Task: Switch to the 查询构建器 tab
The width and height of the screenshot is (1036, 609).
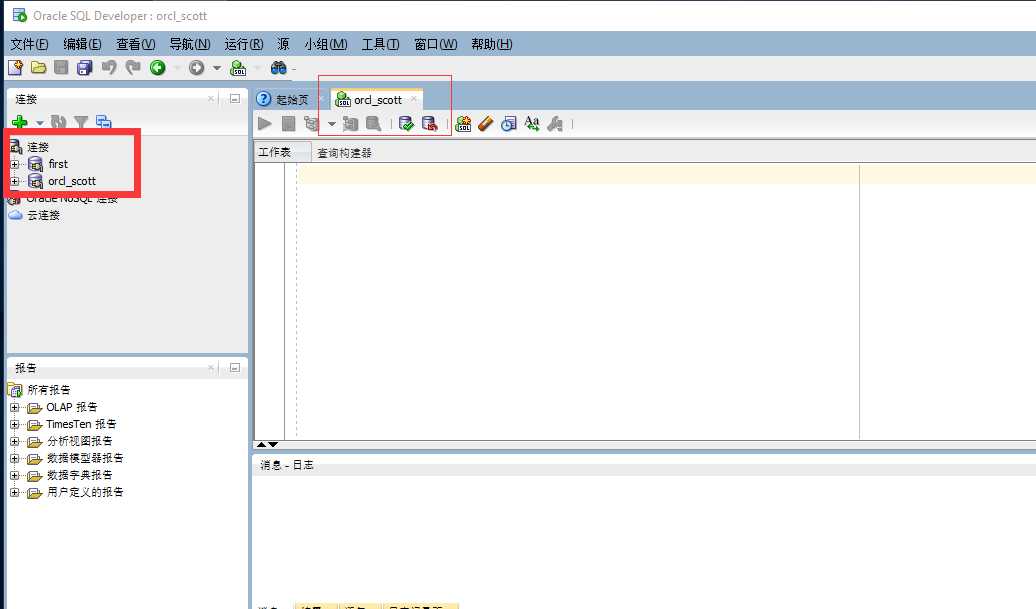Action: pyautogui.click(x=344, y=153)
